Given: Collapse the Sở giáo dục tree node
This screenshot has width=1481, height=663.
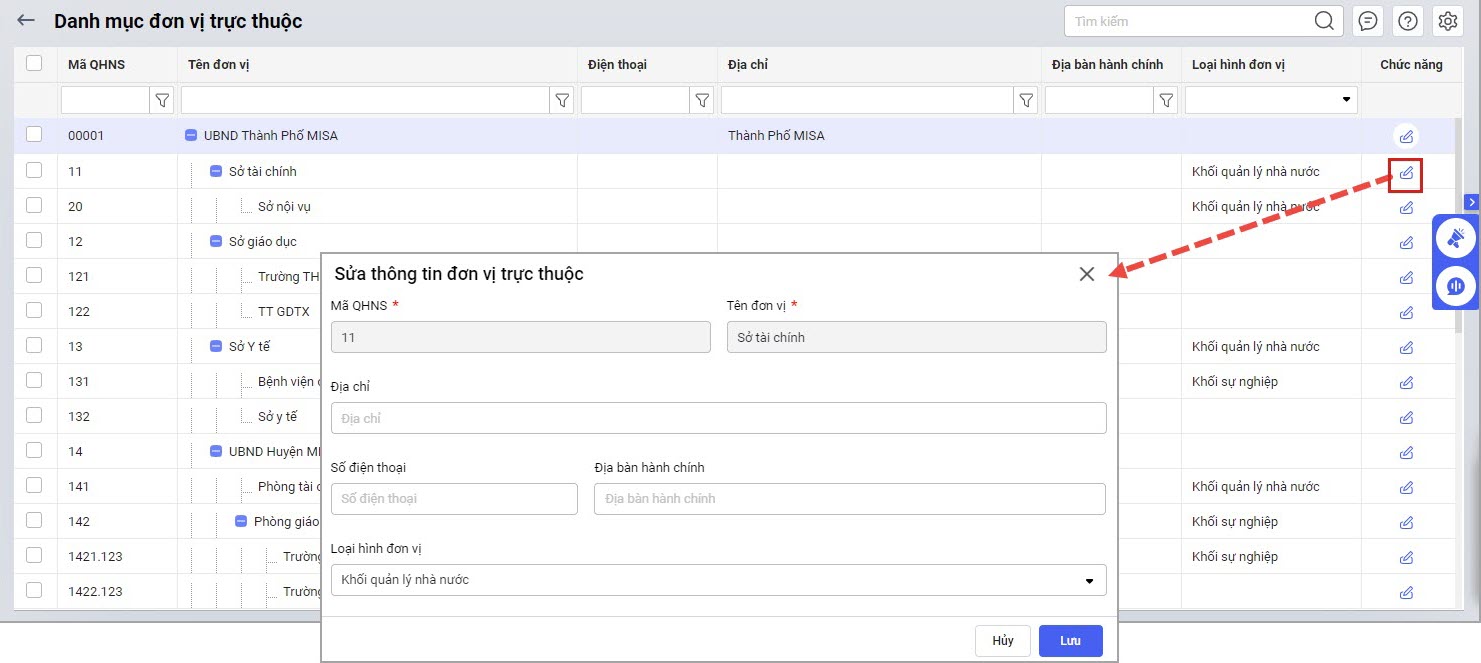Looking at the screenshot, I should click(216, 241).
